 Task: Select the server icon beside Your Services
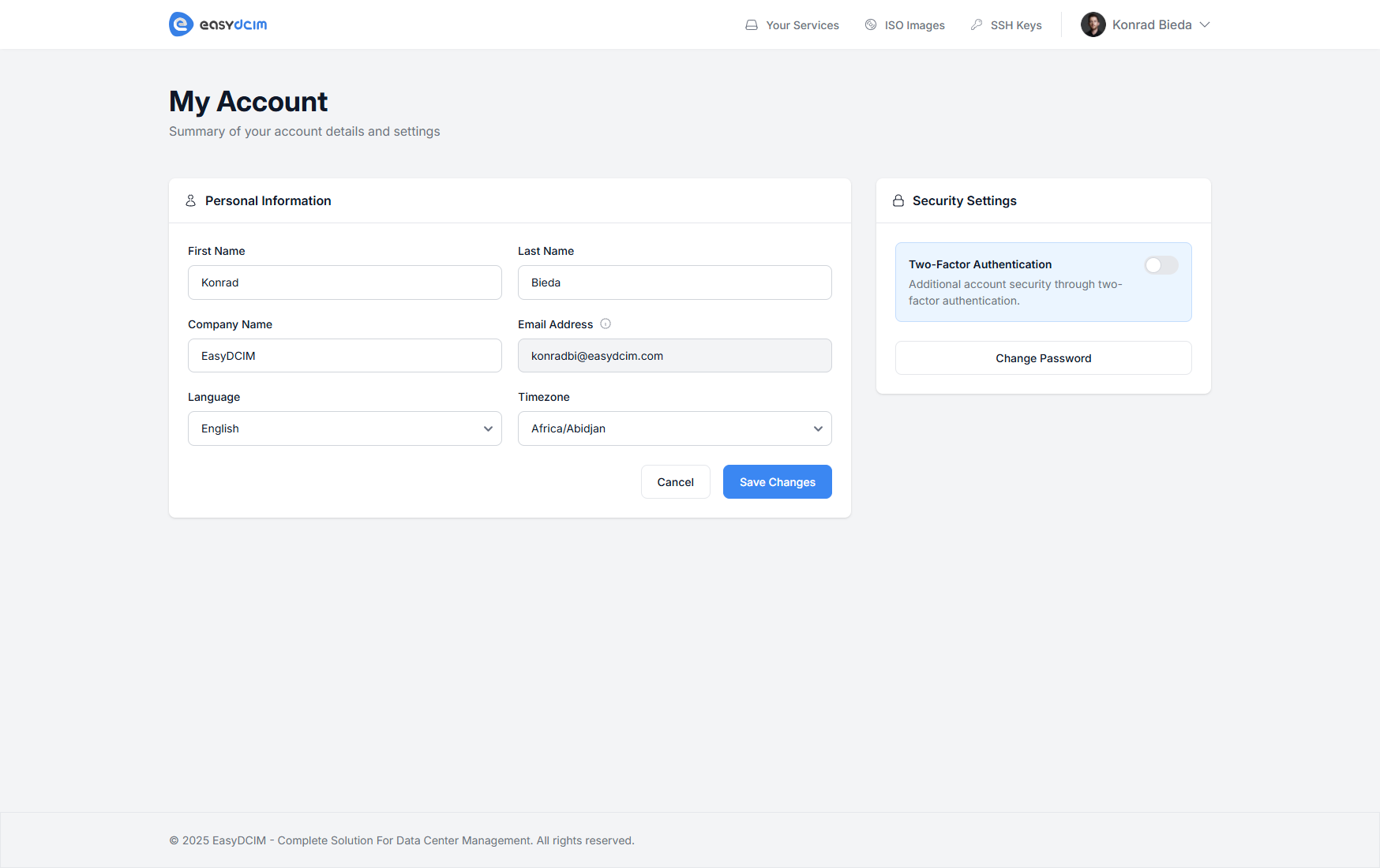pos(751,24)
